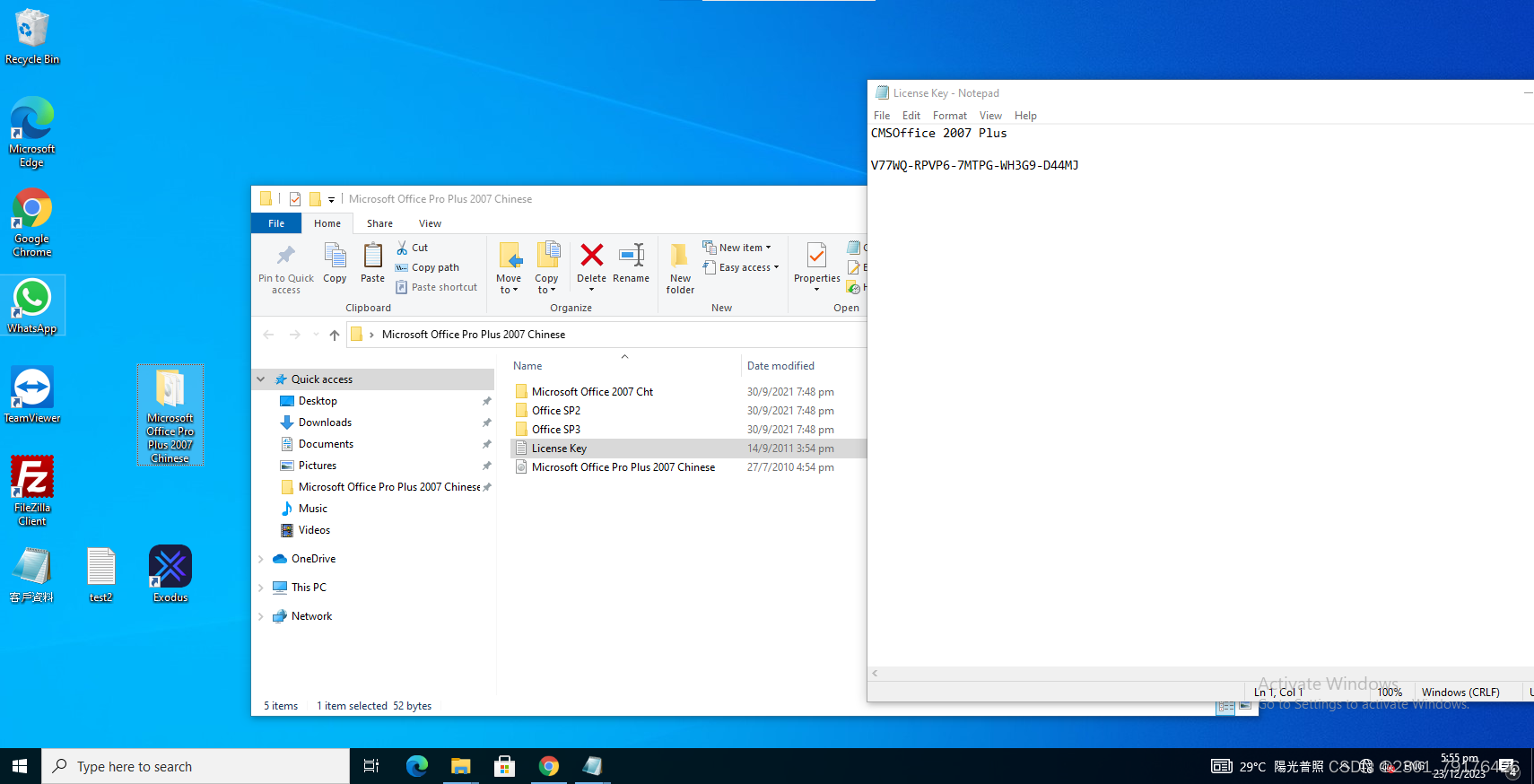Create a New folder from ribbon
The image size is (1534, 784).
click(680, 269)
